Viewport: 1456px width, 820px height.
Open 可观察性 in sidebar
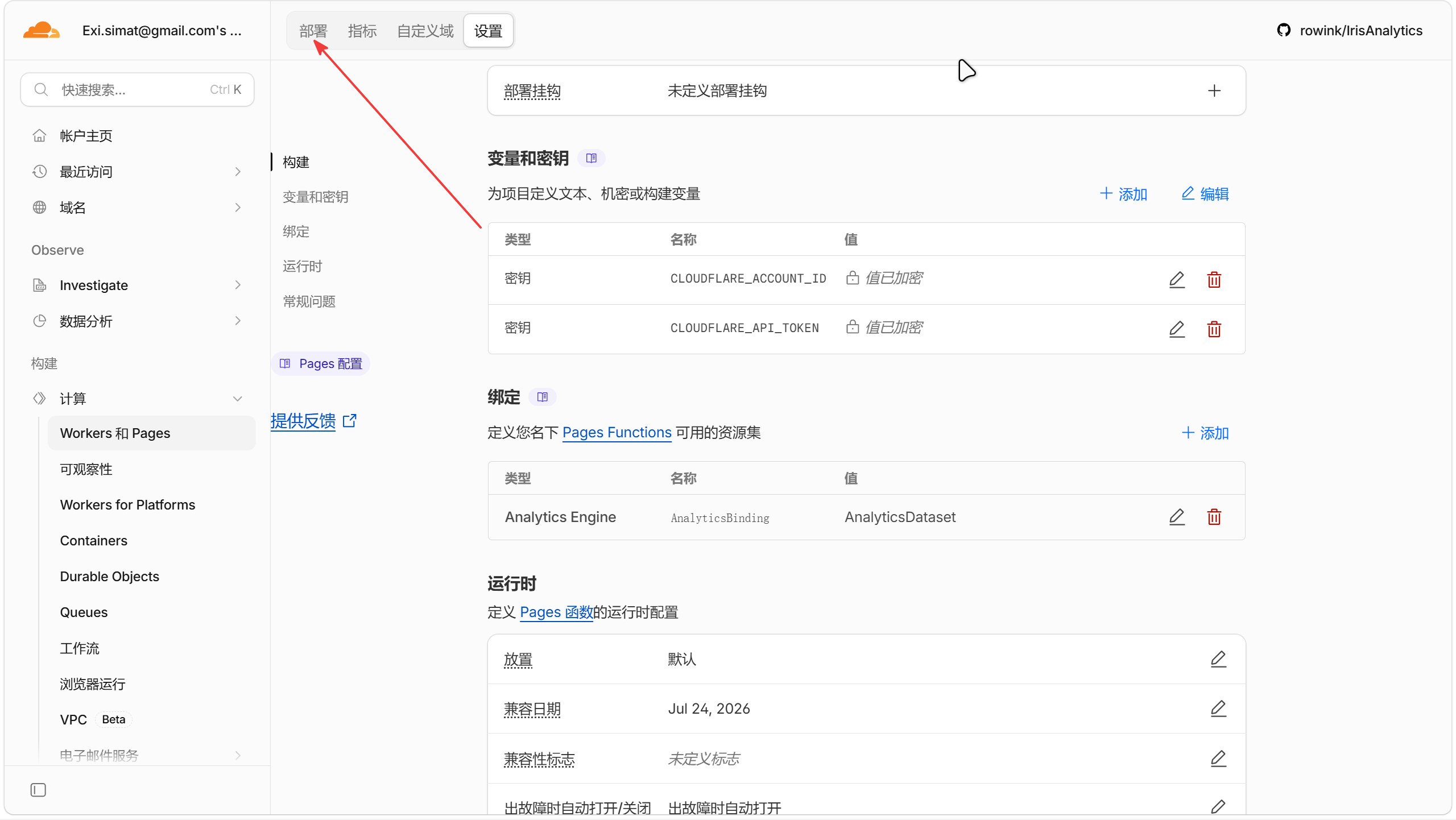pos(86,469)
